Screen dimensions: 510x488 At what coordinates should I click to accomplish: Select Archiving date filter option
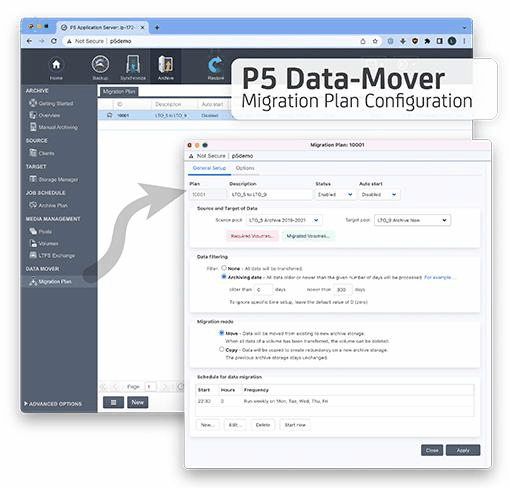(x=224, y=277)
